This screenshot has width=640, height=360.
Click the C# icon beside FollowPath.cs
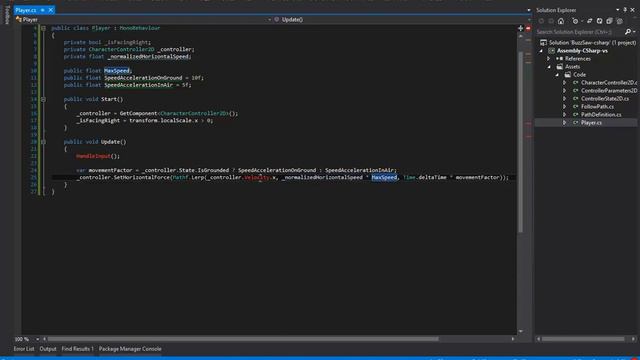575,107
